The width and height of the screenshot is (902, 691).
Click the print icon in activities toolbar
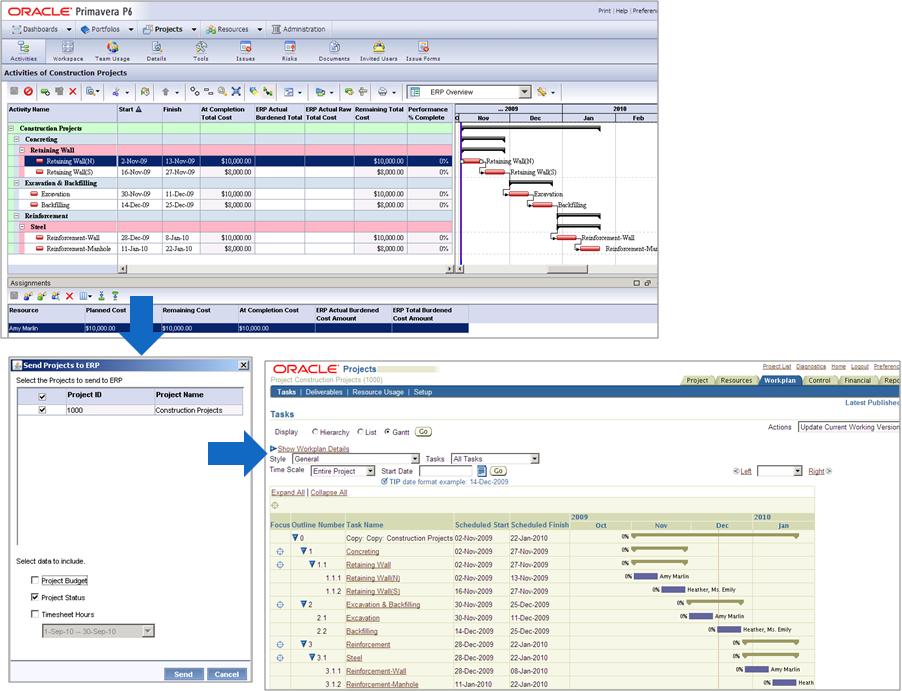383,91
